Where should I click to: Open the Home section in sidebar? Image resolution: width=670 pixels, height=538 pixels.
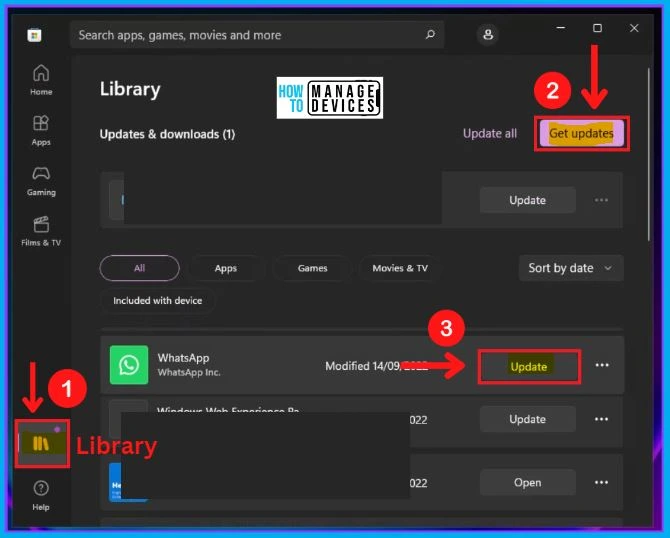point(41,80)
